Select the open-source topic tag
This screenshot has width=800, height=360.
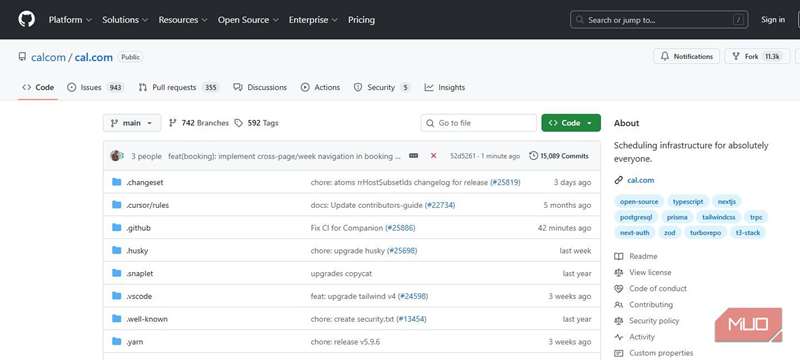point(639,201)
